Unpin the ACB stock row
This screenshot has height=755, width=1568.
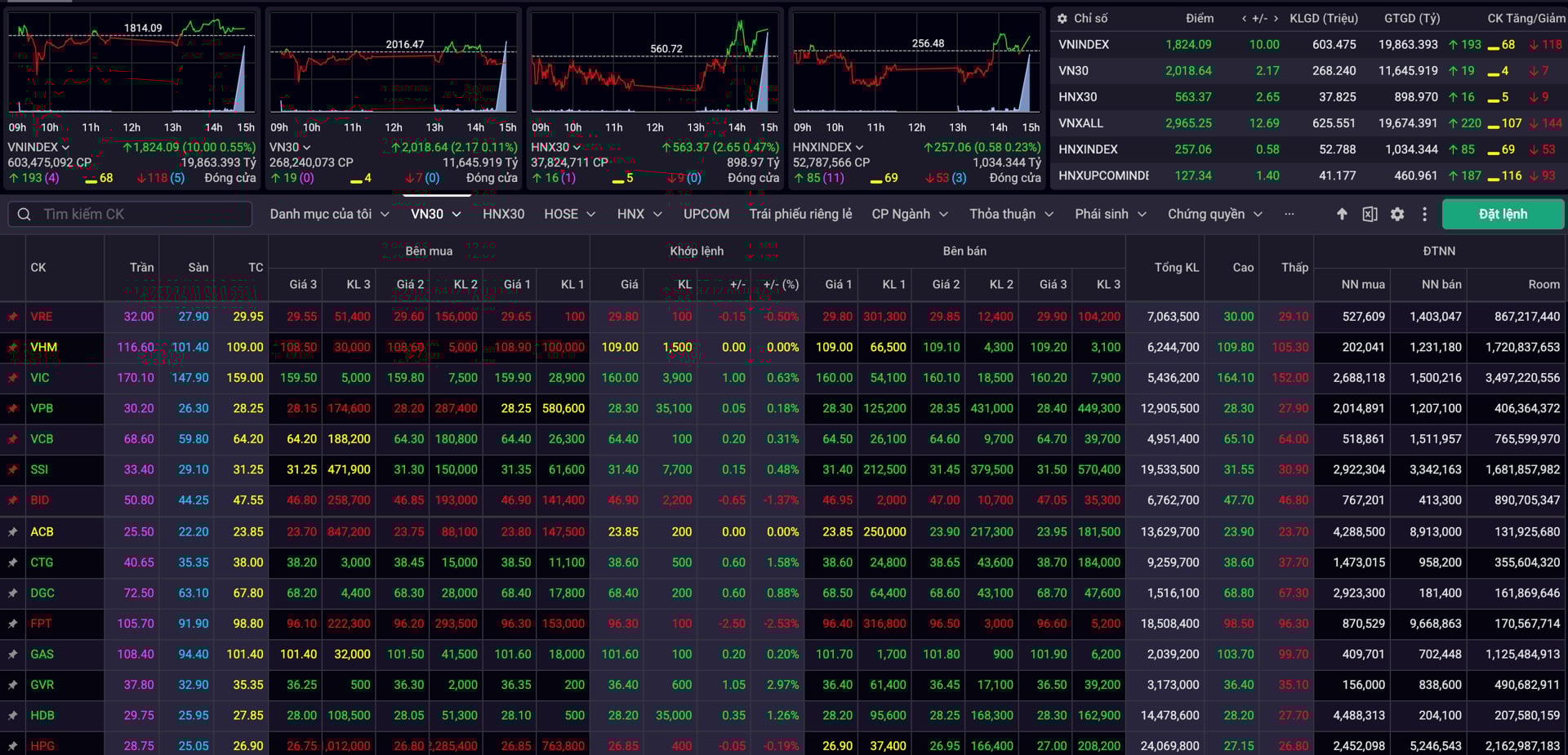point(13,532)
